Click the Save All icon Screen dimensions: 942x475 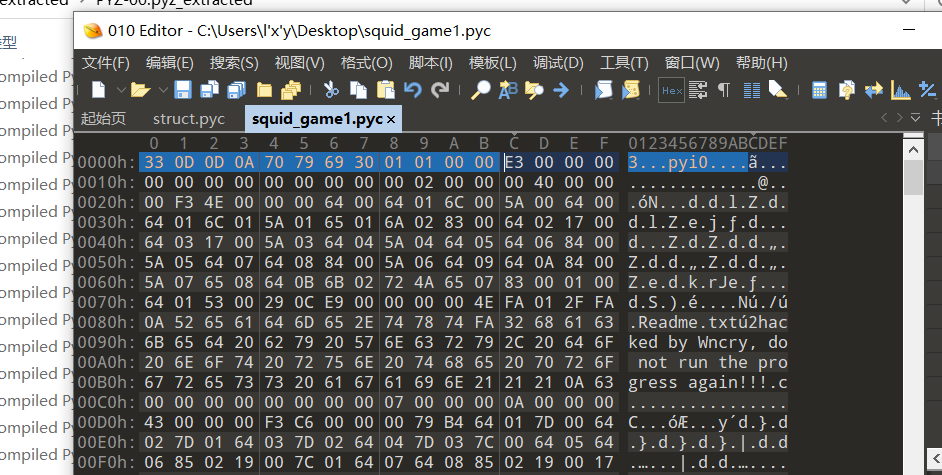(236, 90)
